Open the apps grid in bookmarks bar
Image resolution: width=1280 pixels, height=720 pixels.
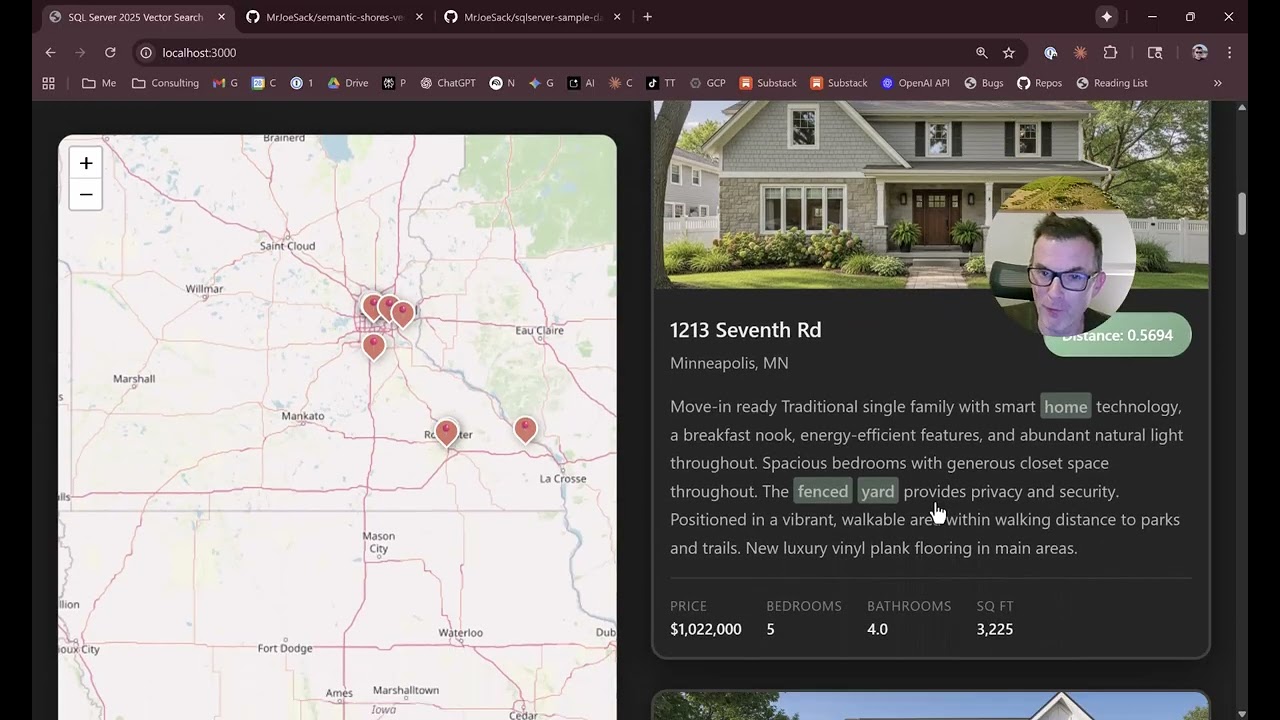coord(48,83)
